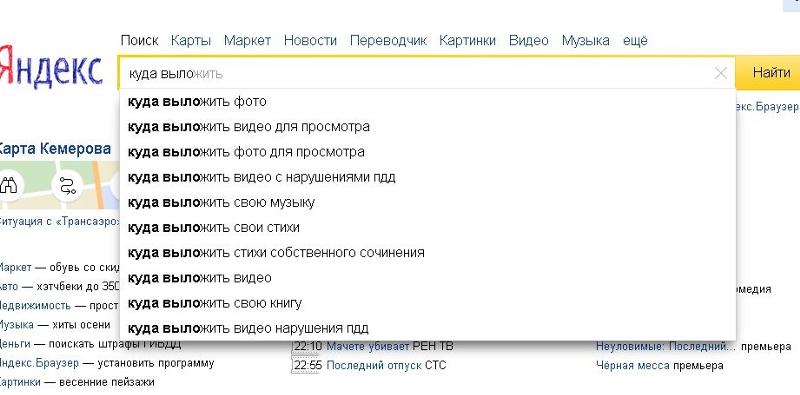Open the Картинки link in services list

pos(19,382)
